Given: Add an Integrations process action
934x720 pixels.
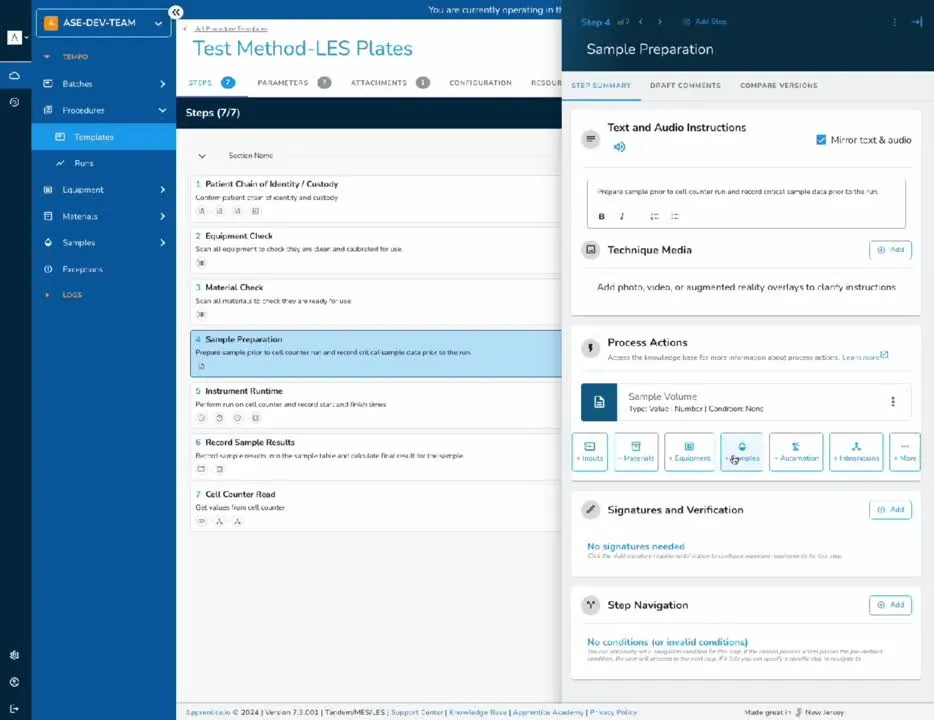Looking at the screenshot, I should point(856,452).
